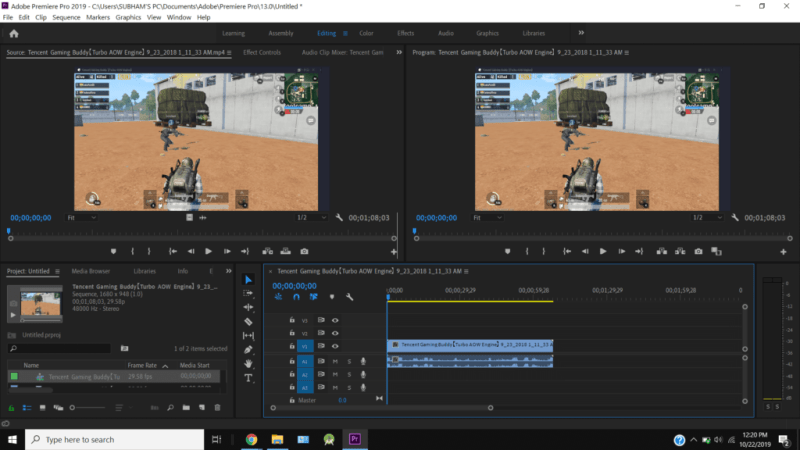
Task: Open Source monitor zoom Fit dropdown
Action: tap(82, 217)
